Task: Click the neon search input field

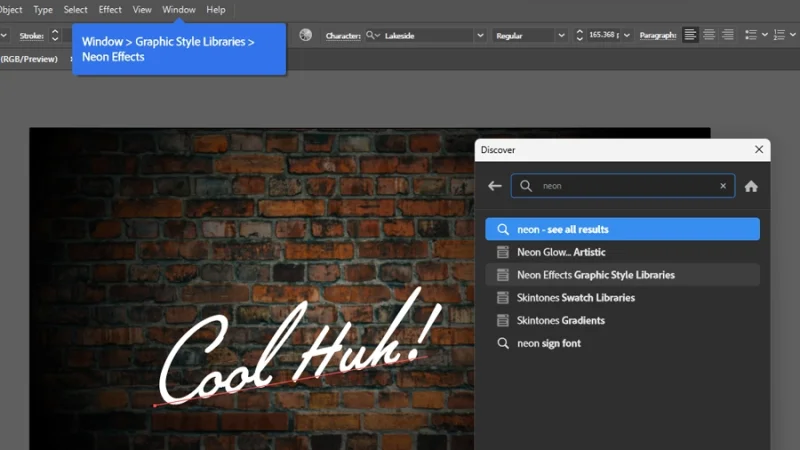Action: pyautogui.click(x=623, y=186)
